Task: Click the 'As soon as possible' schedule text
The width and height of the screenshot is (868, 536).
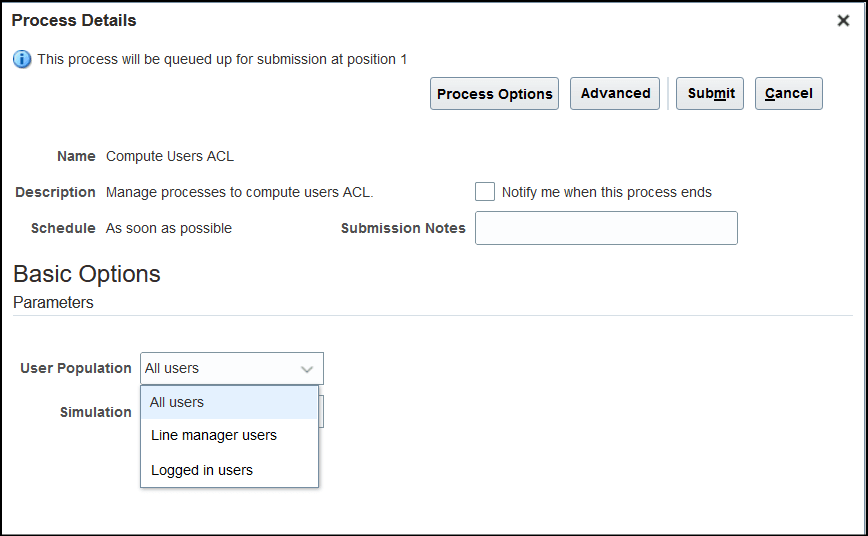Action: click(169, 228)
